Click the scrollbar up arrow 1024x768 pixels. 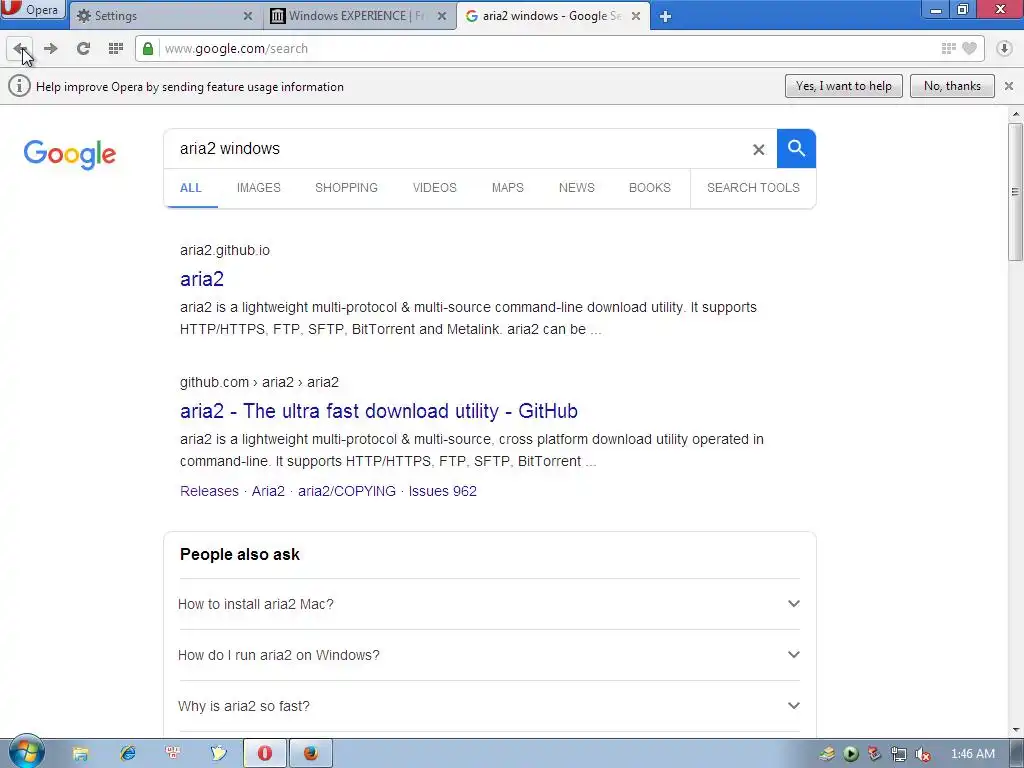[1016, 114]
